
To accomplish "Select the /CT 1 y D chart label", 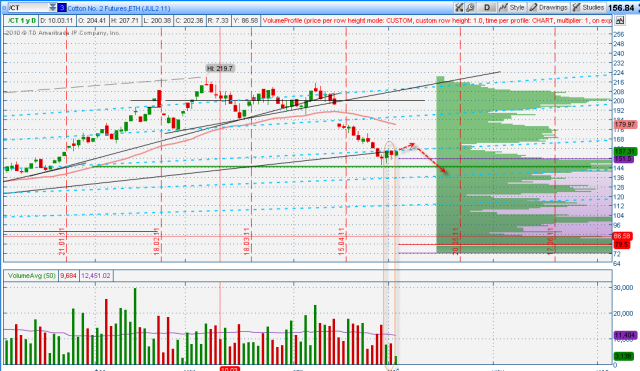I will tap(22, 20).
